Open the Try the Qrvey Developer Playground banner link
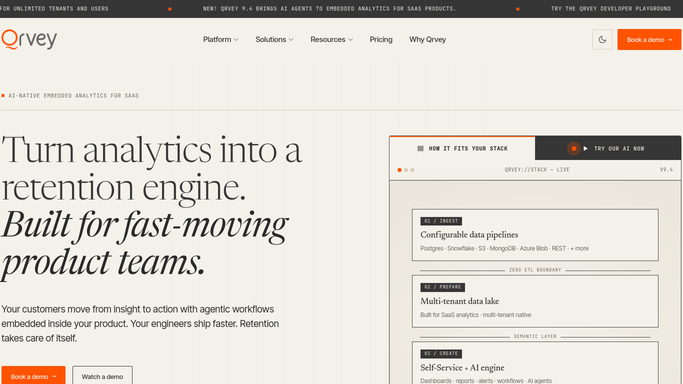Screen dimensions: 683x384 611,9
